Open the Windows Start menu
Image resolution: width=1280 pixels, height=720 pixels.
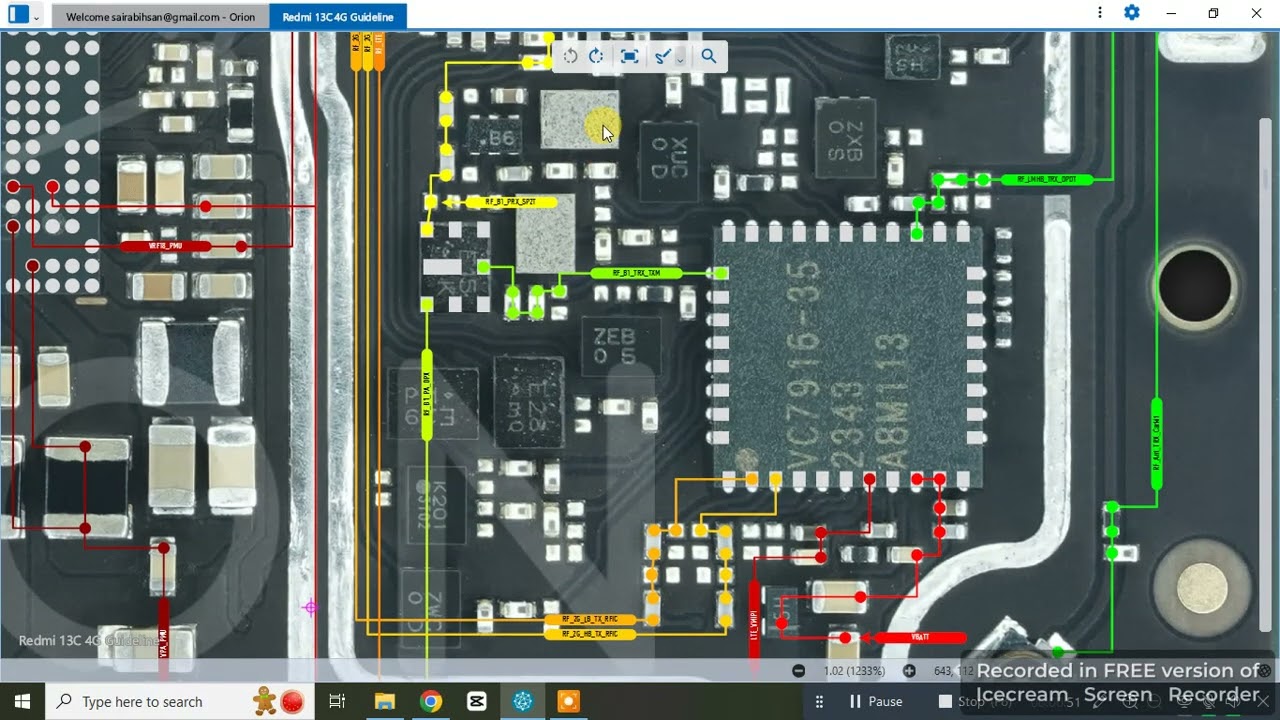click(x=22, y=701)
